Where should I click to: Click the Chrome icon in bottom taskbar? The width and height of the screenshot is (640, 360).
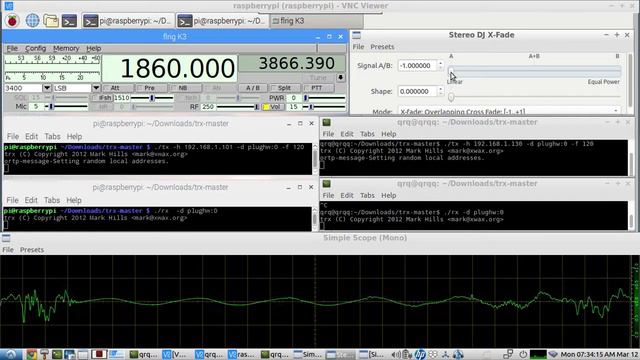tap(31, 354)
